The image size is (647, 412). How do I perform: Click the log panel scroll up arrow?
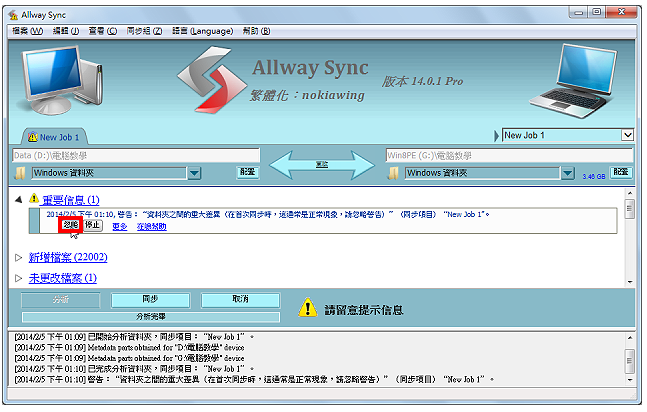pyautogui.click(x=630, y=338)
